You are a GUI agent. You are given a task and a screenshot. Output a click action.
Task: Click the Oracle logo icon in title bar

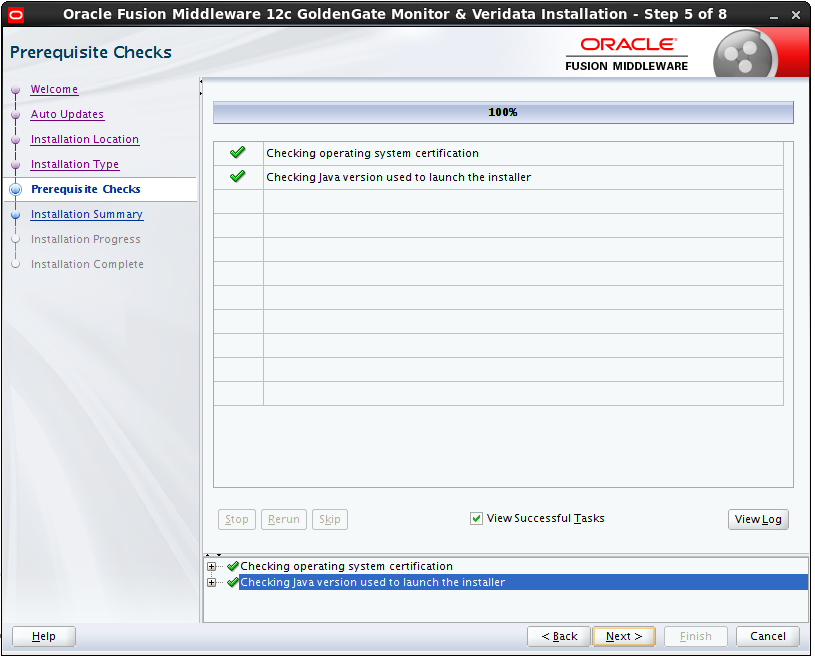pyautogui.click(x=16, y=15)
